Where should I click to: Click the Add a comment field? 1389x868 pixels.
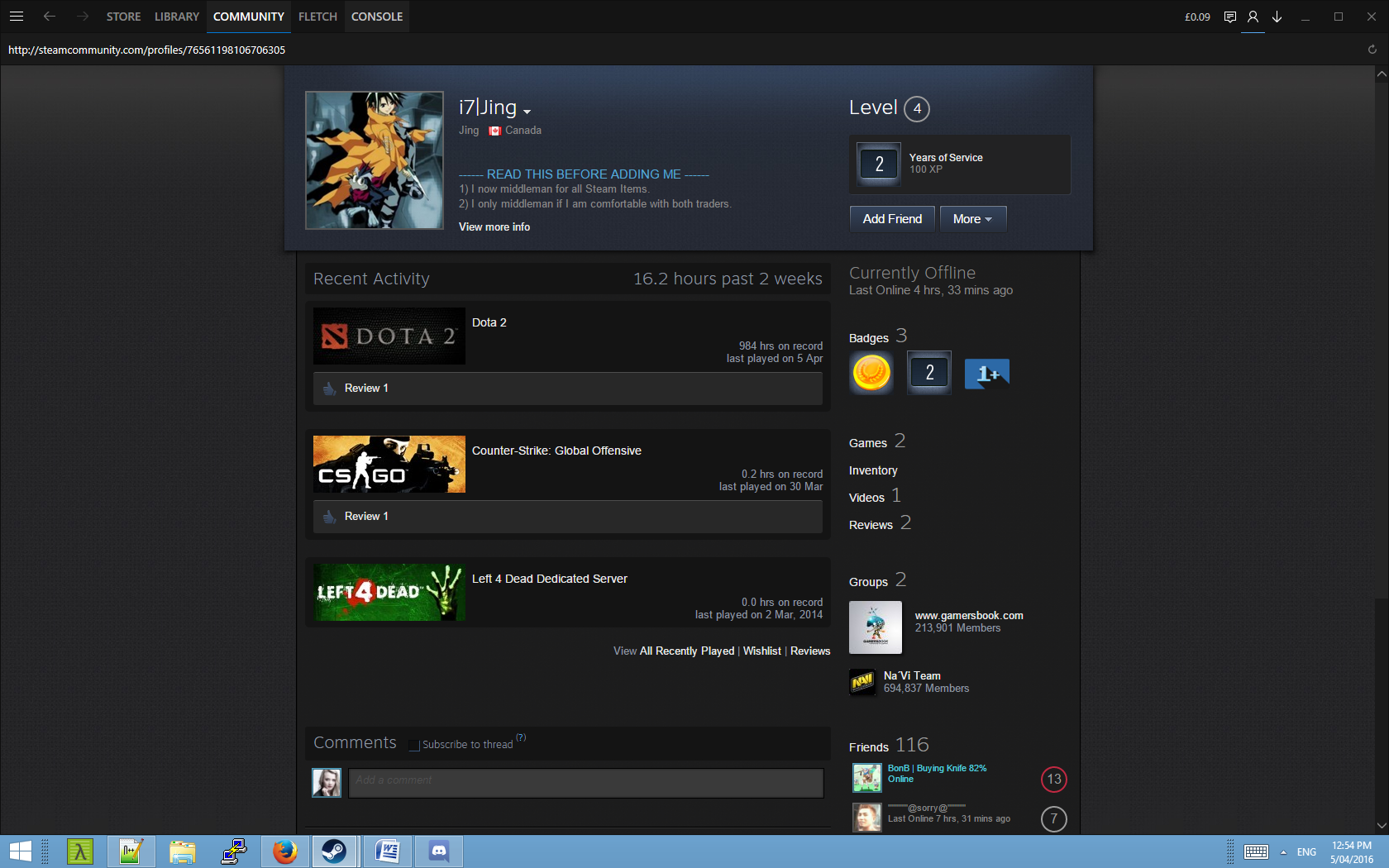coord(585,782)
